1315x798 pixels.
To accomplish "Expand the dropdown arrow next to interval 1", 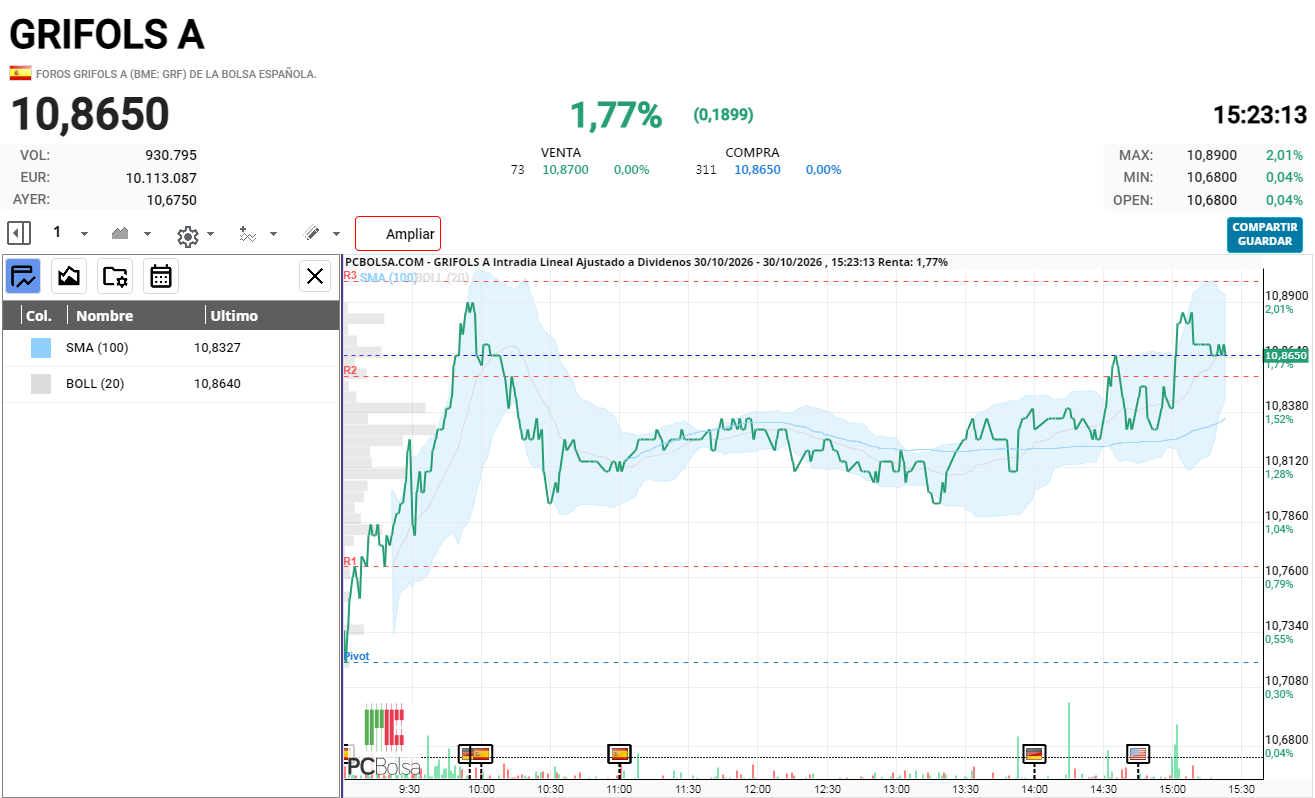I will pos(84,234).
